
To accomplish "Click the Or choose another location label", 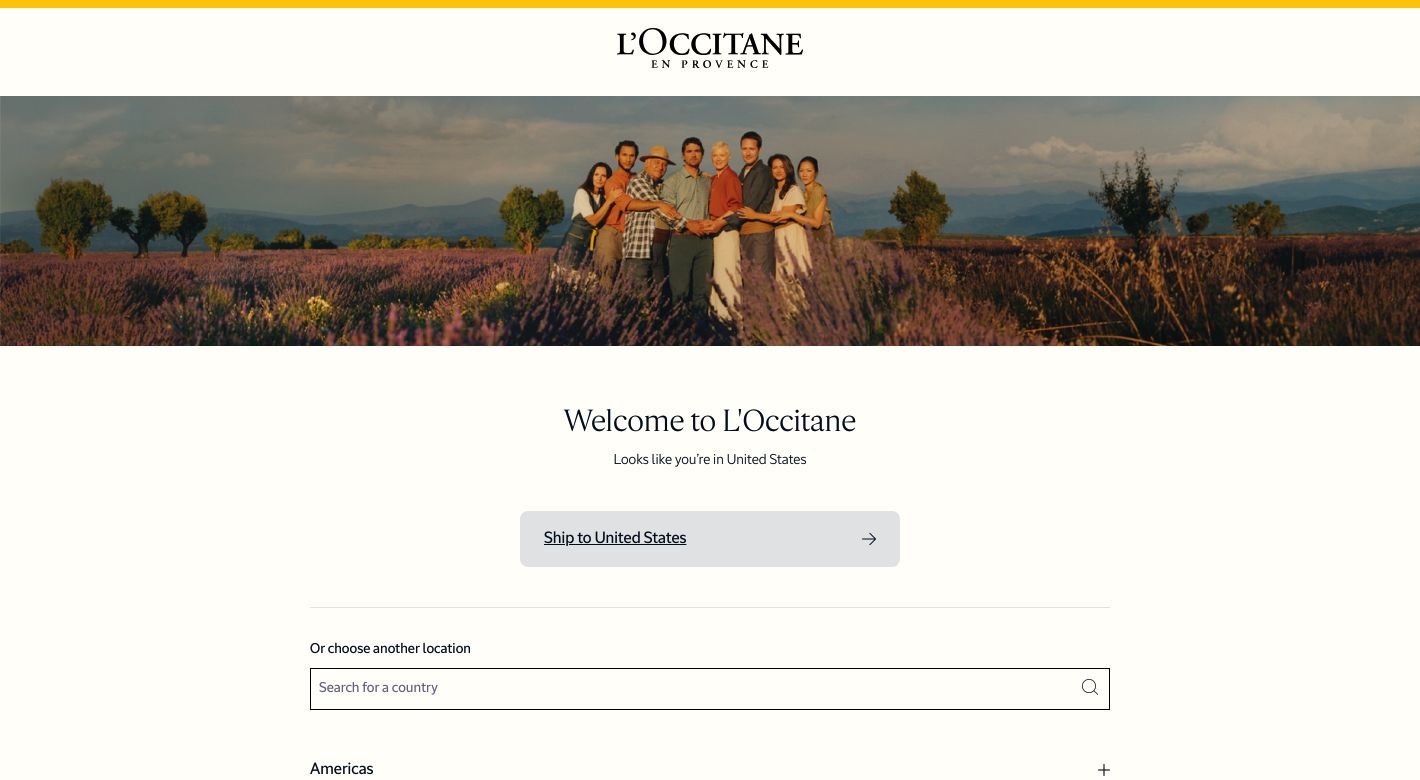I will [390, 648].
